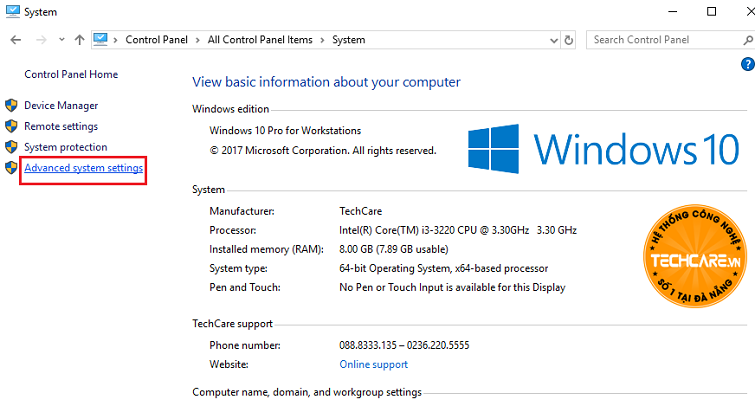Click the Online support website link
755x406 pixels.
[374, 364]
